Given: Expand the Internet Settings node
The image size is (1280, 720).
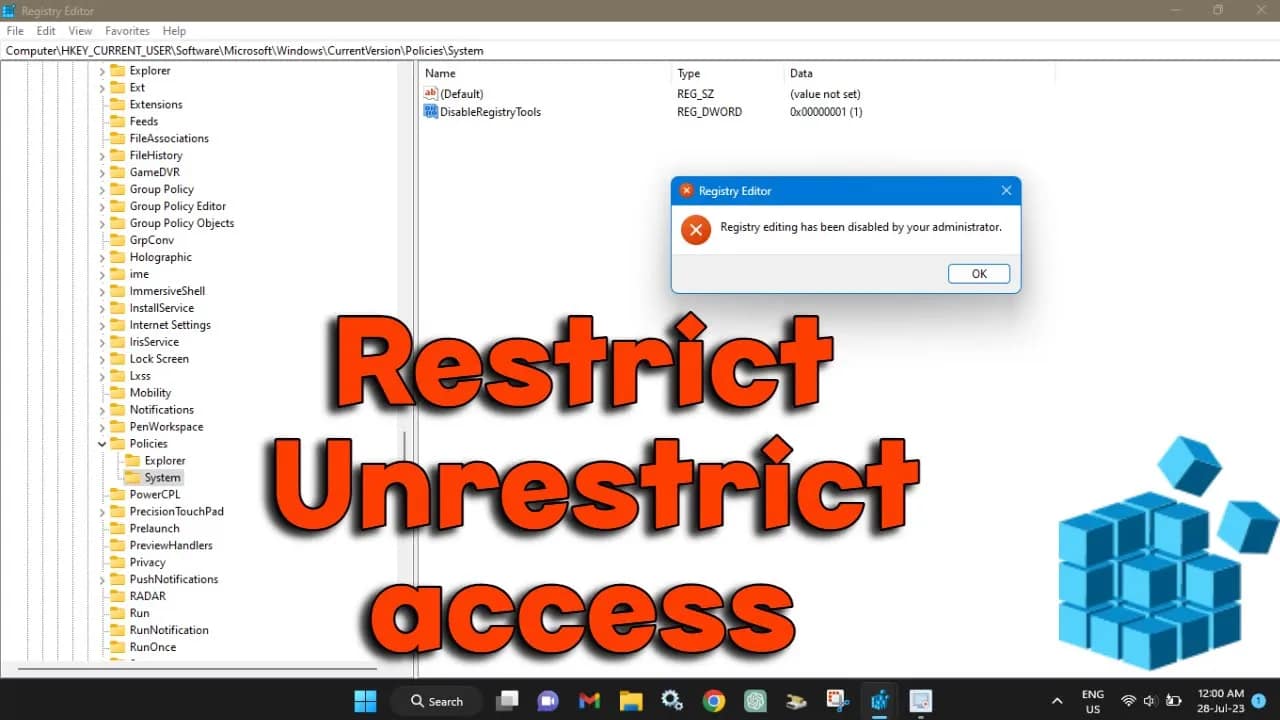Looking at the screenshot, I should point(103,325).
